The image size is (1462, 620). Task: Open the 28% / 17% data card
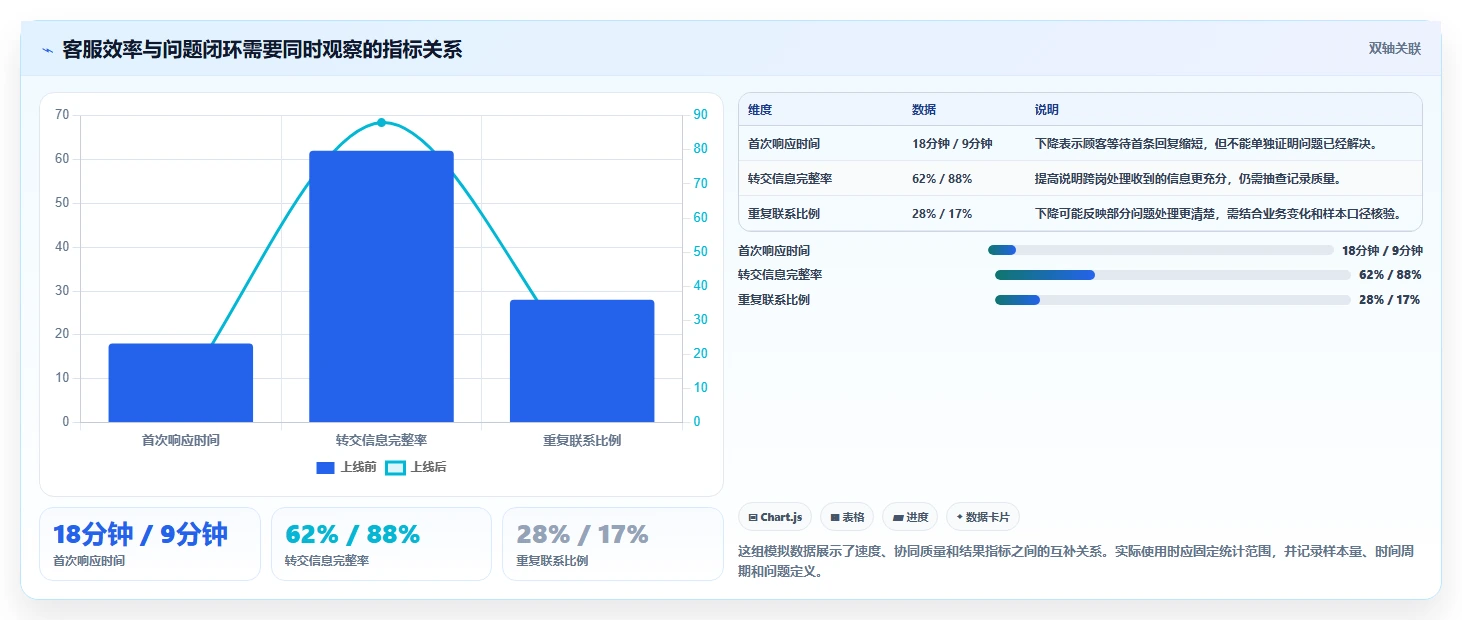(x=612, y=544)
